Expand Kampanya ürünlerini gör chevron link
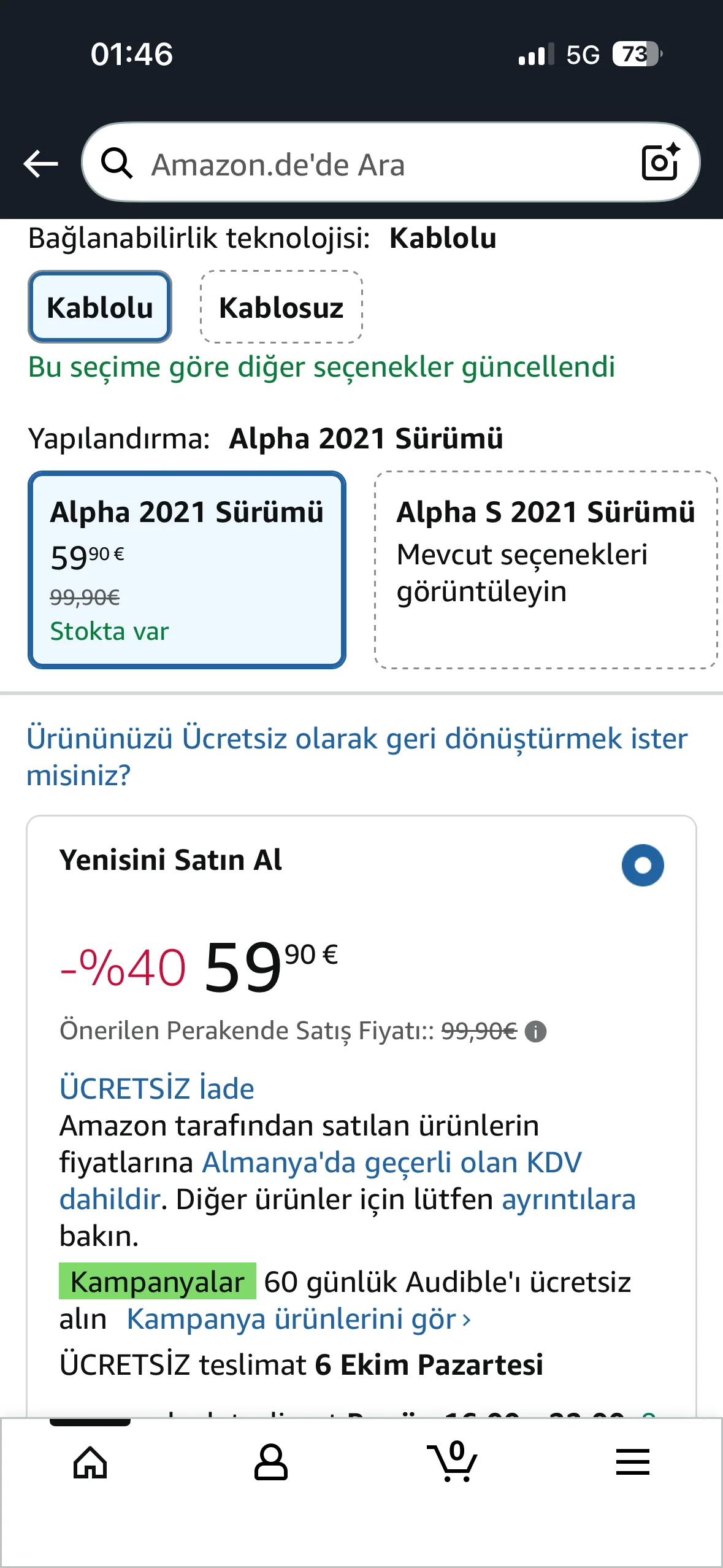723x1568 pixels. coord(299,1320)
